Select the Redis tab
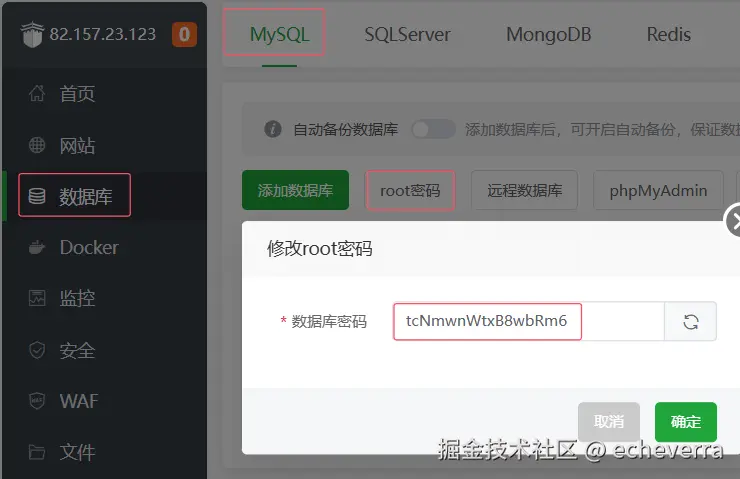This screenshot has height=479, width=740. [669, 34]
